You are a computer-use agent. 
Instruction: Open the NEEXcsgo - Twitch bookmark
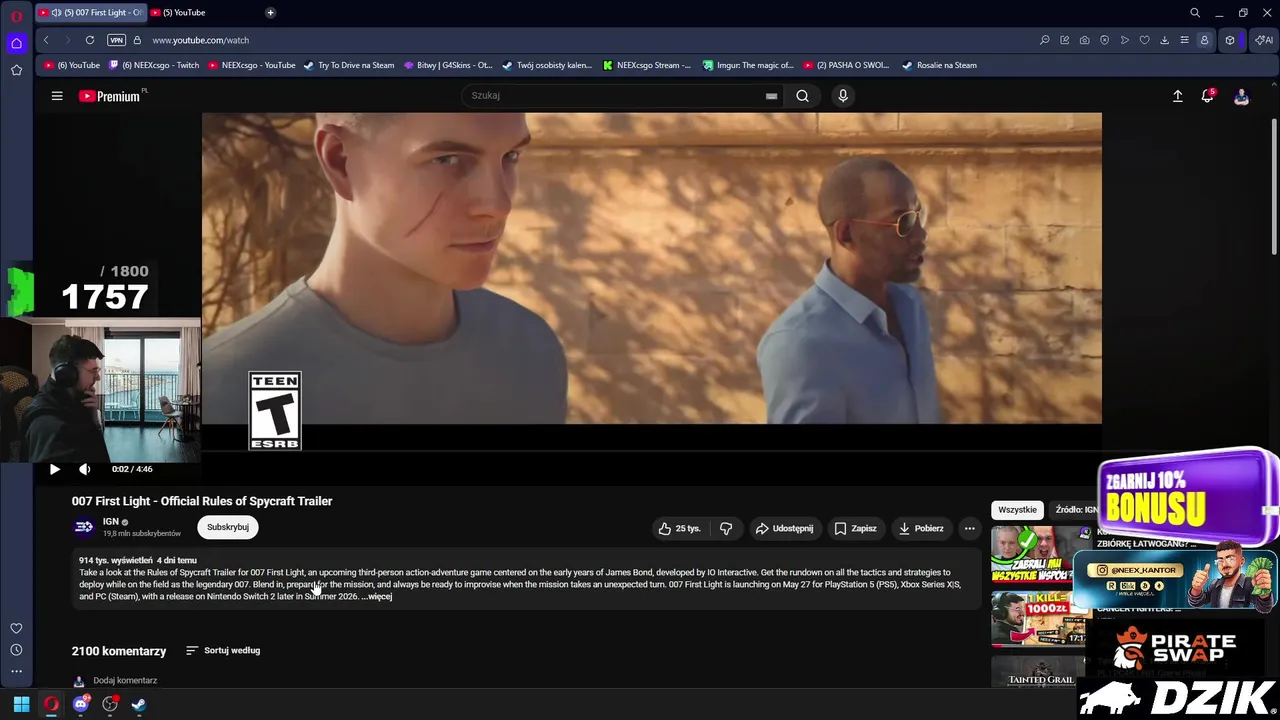[x=154, y=65]
